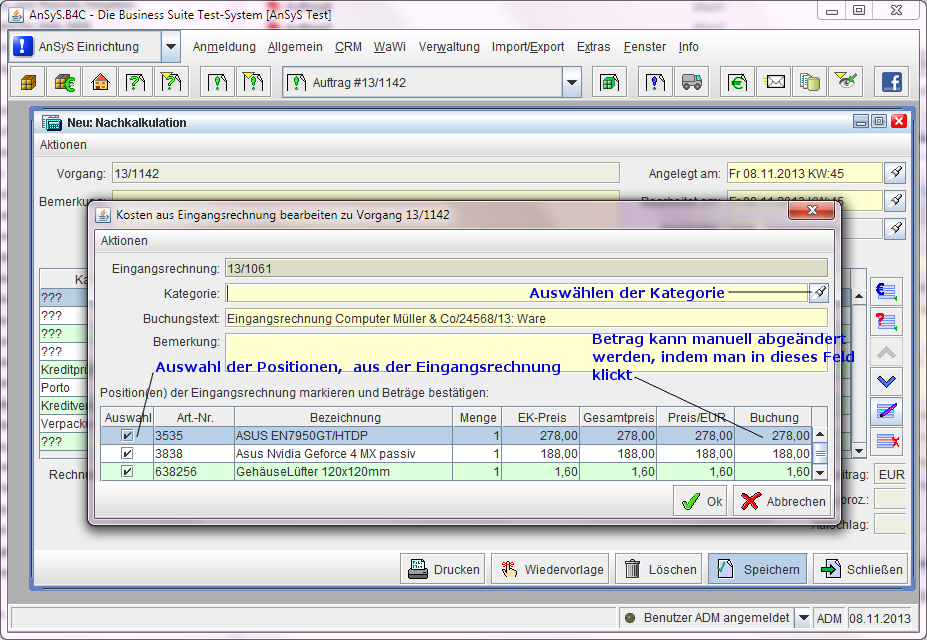Open the Aktionen menu in the dialog
This screenshot has width=927, height=640.
pos(124,241)
